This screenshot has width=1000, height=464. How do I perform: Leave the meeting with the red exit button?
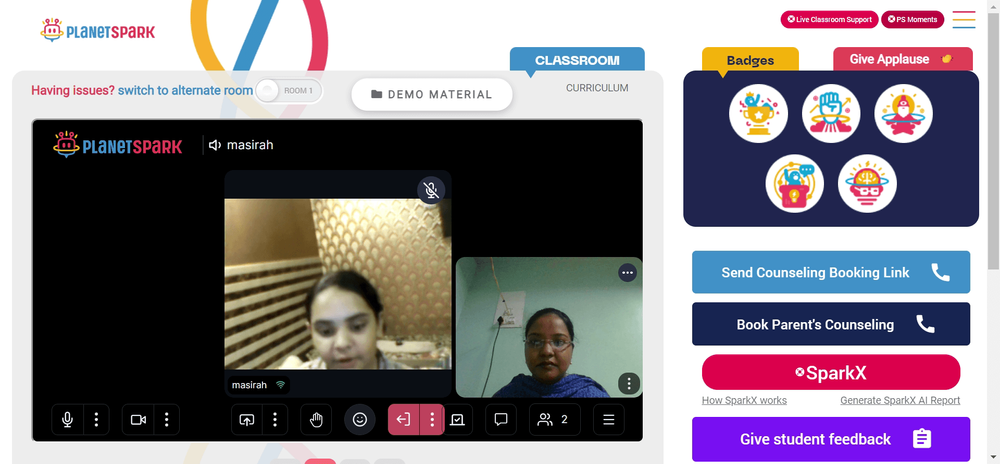403,419
